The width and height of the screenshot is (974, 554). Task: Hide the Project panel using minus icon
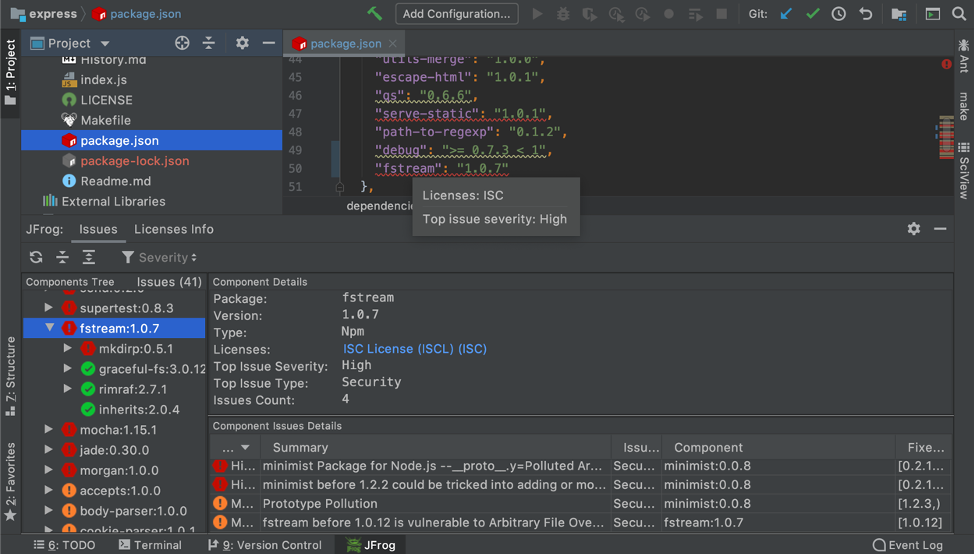(269, 43)
